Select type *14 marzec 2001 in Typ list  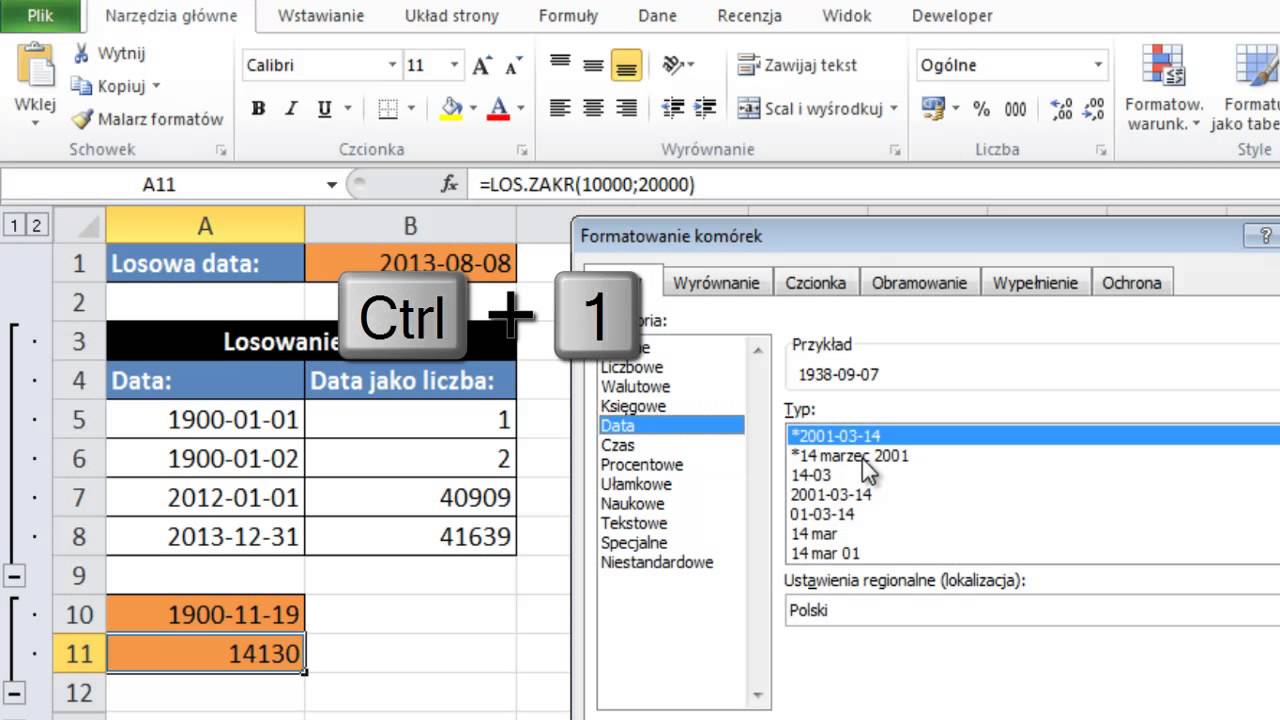849,456
